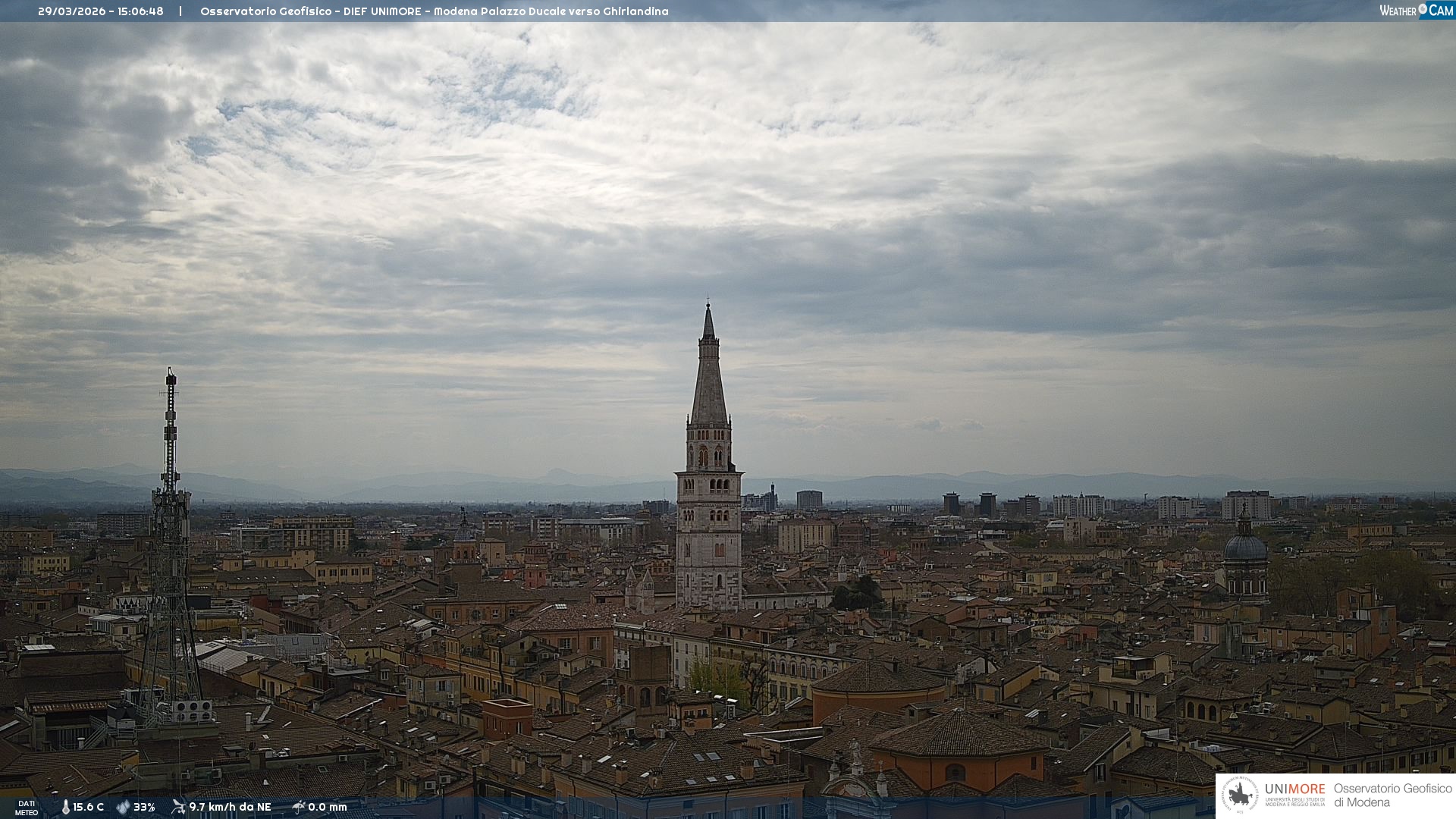Click the 9.7 km/h da NE wind reading
Screen dimensions: 1456x819
pos(230,808)
